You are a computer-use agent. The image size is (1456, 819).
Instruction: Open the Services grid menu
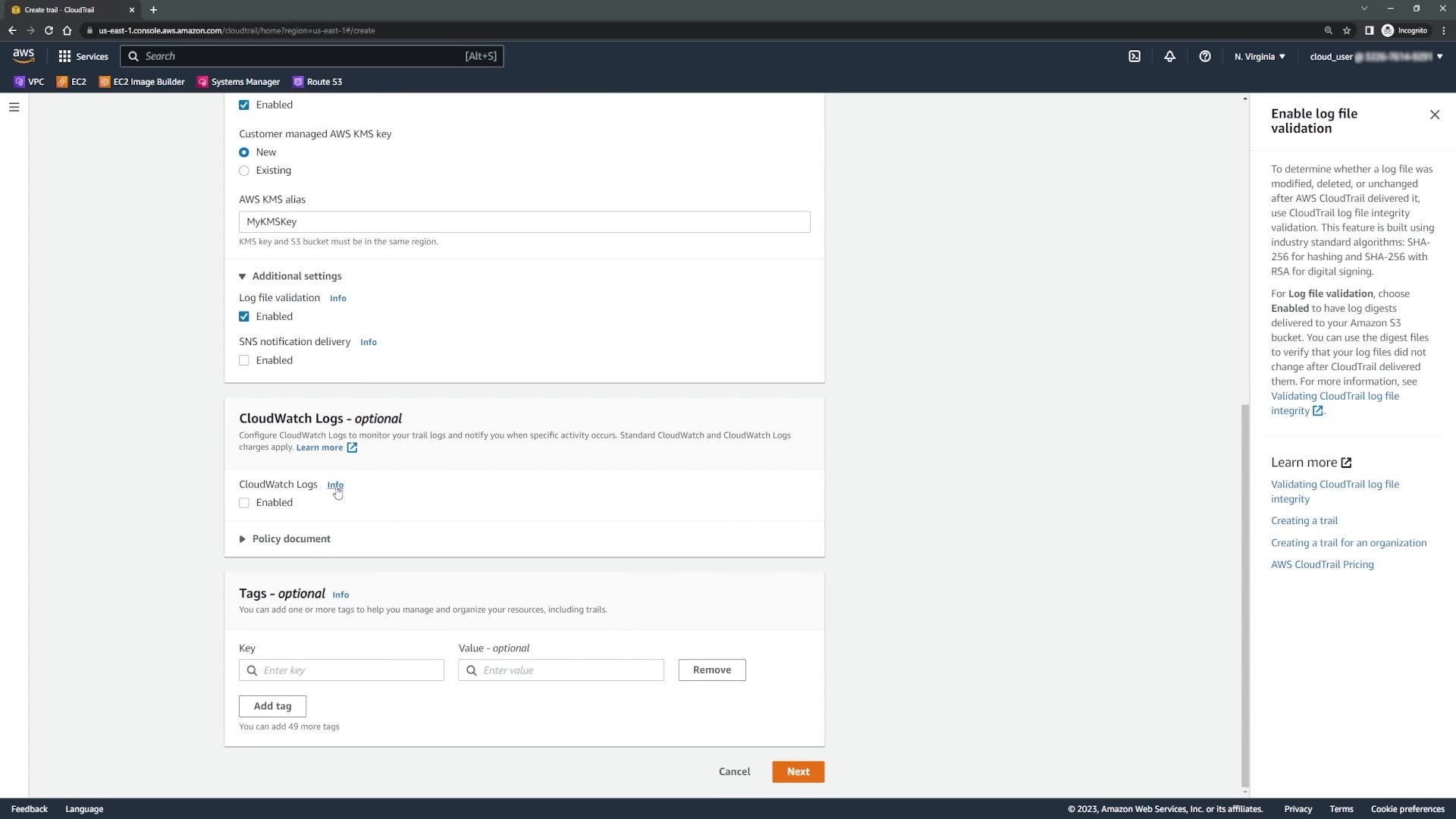tap(83, 56)
